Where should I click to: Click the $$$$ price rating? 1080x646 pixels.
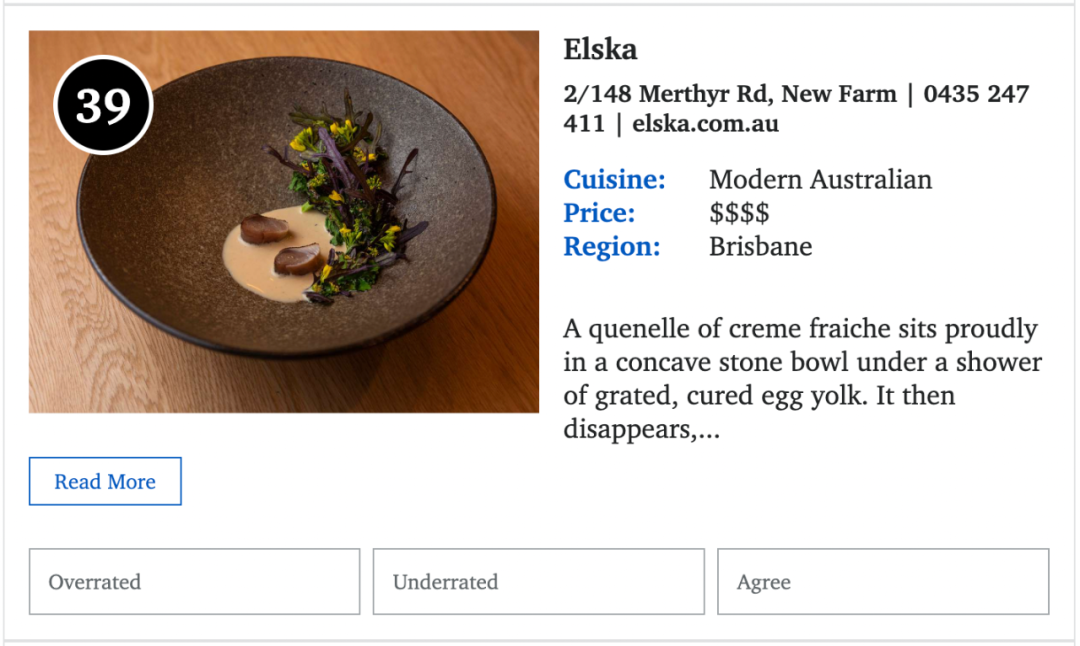click(x=739, y=213)
